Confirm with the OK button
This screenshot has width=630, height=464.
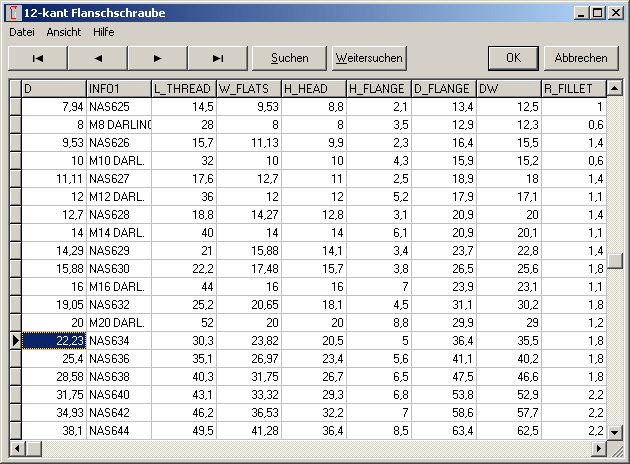pos(513,58)
